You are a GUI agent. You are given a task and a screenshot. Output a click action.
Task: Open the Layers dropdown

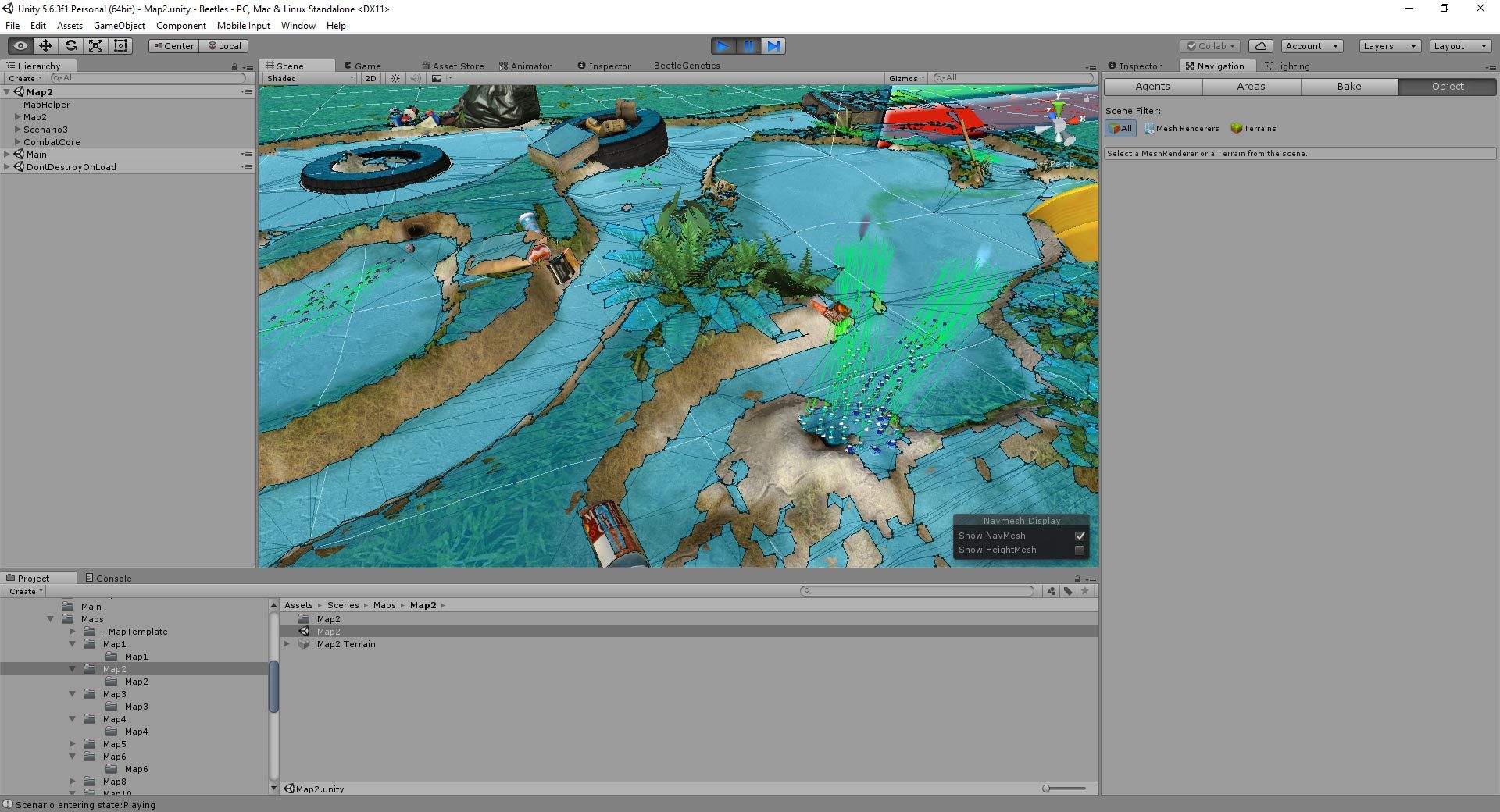tap(1389, 46)
